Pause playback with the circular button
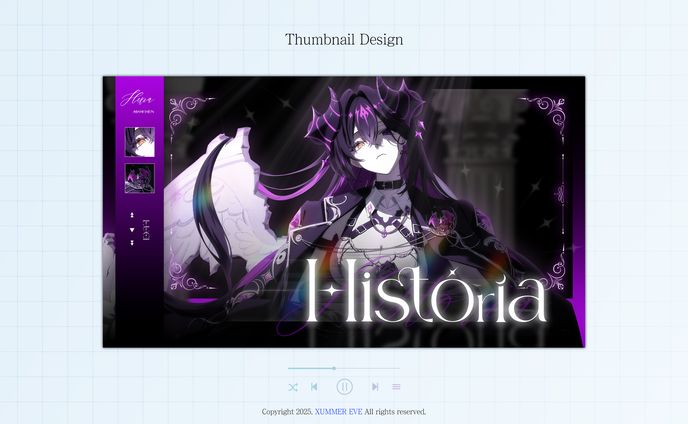Screen dimensions: 688x424 click(x=344, y=387)
